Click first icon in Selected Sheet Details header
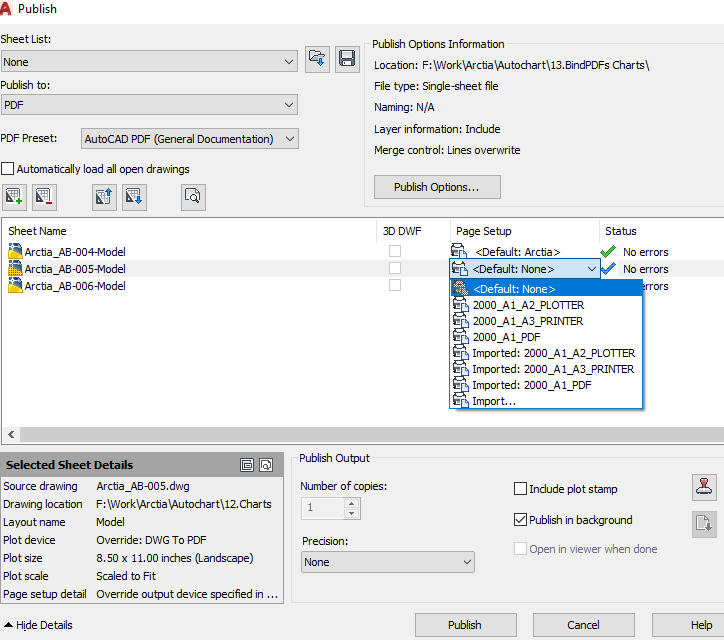This screenshot has width=724, height=640. point(247,465)
